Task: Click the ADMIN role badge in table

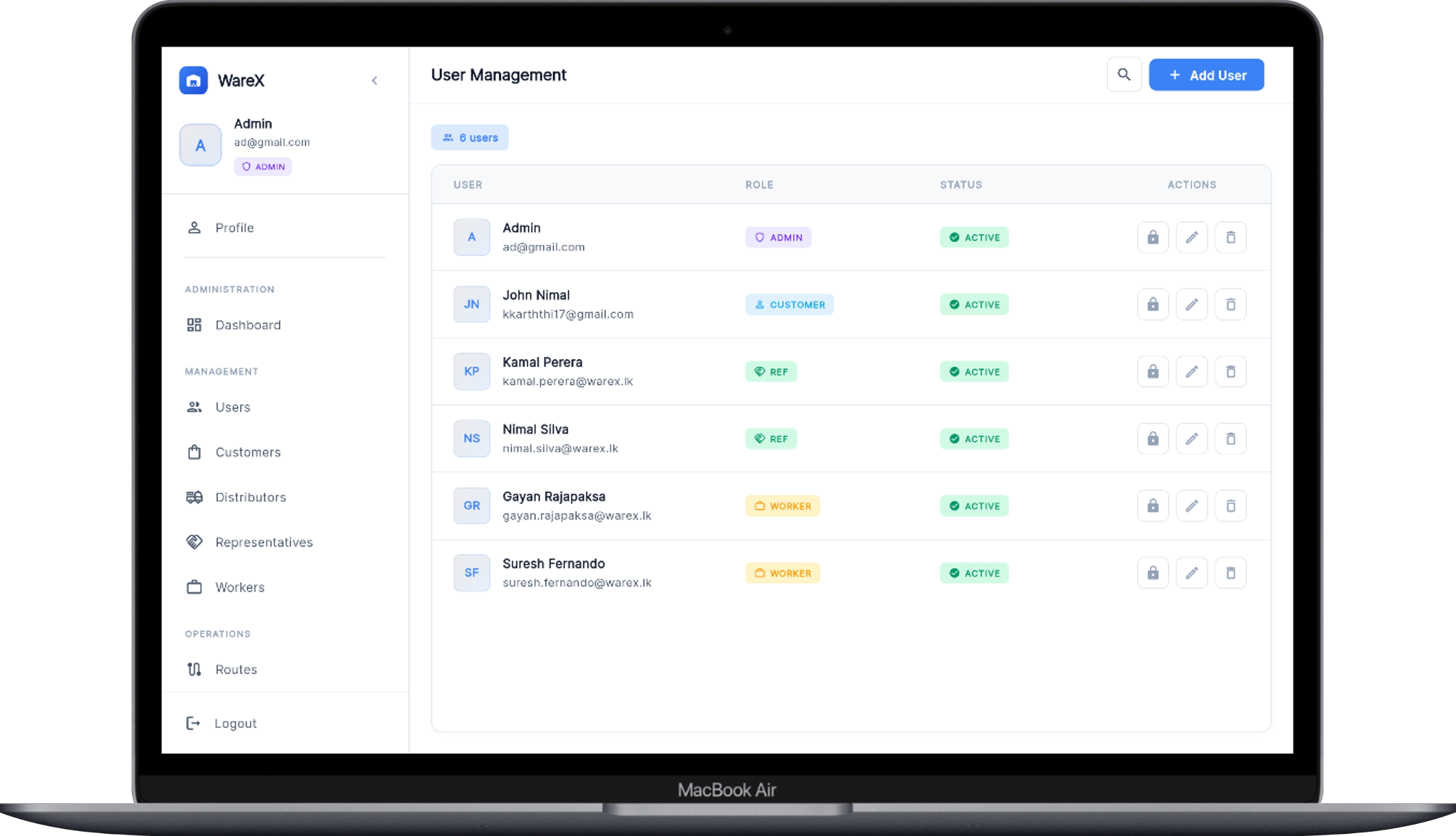Action: click(x=778, y=238)
